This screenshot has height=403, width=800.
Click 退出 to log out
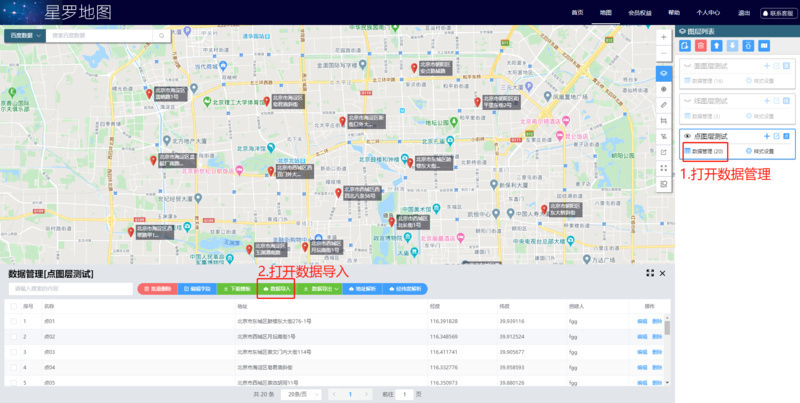tap(743, 13)
